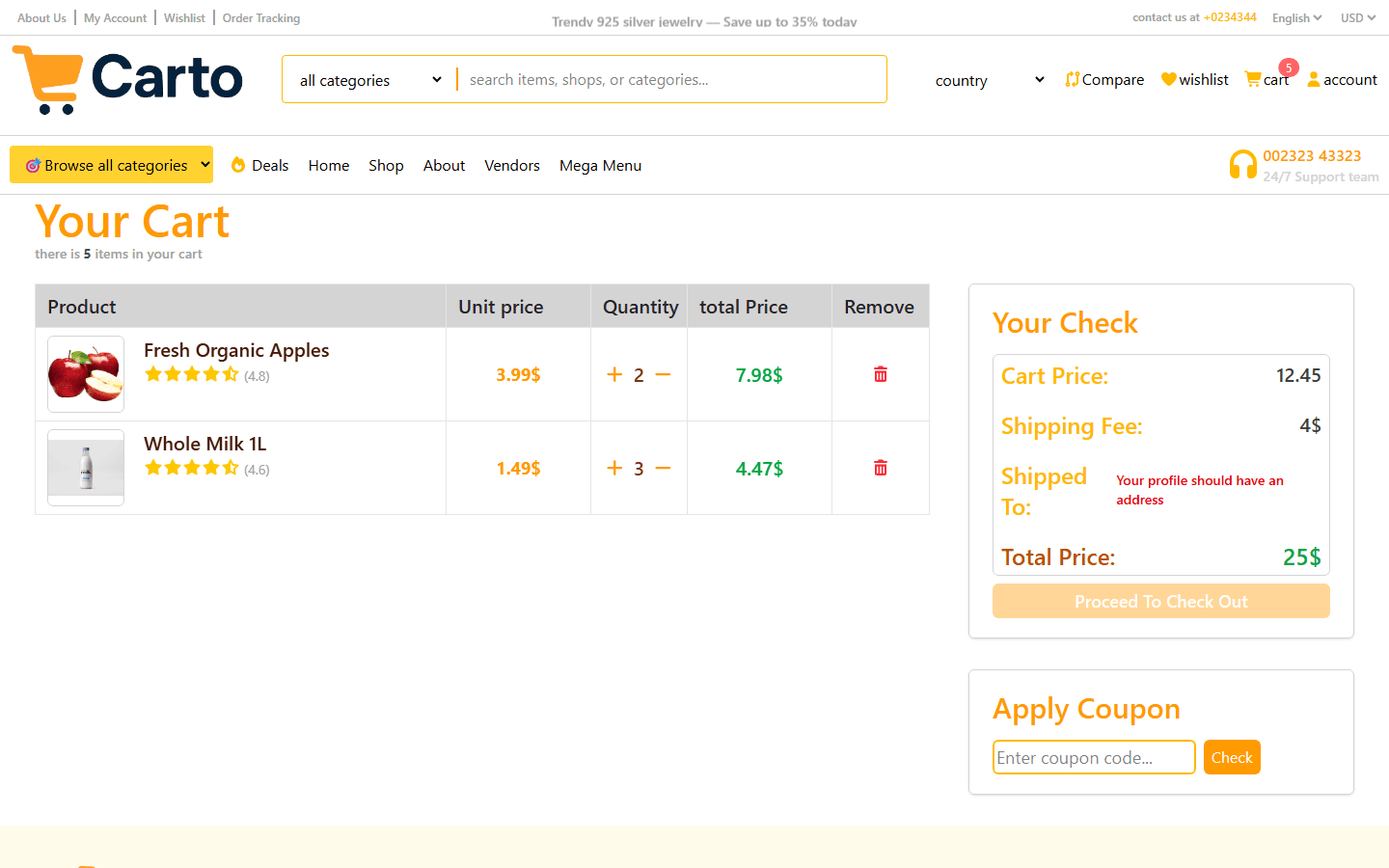This screenshot has width=1389, height=868.
Task: Increase quantity of Whole Milk 1L
Action: 614,468
